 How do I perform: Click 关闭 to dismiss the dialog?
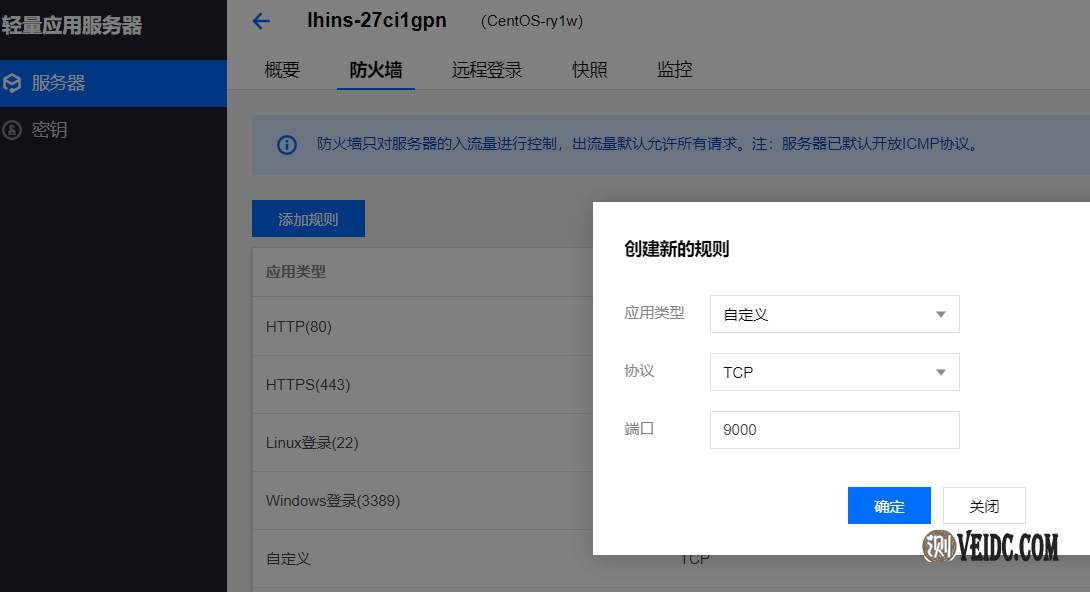coord(984,506)
